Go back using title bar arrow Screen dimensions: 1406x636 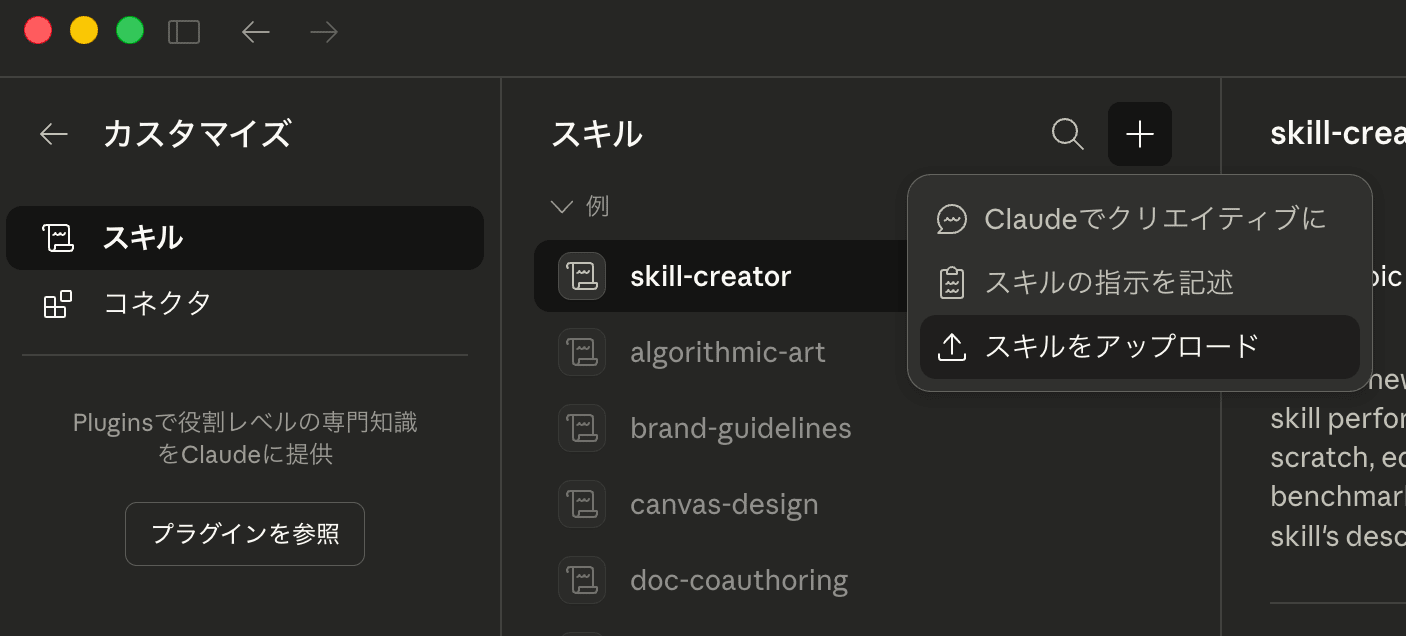[256, 32]
